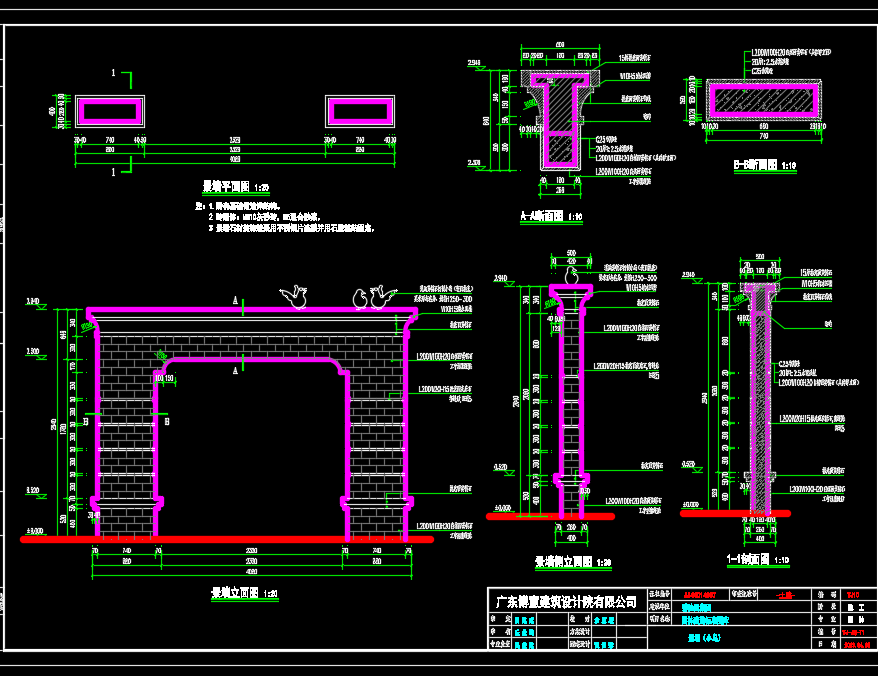Select the hatched column in the 1-1 section
Viewport: 878px width, 676px height.
pyautogui.click(x=759, y=399)
